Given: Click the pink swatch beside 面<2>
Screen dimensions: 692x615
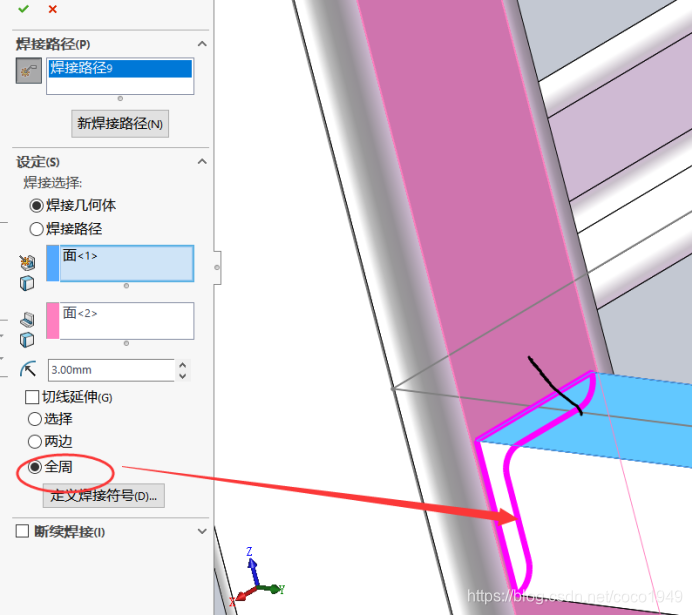Looking at the screenshot, I should (x=53, y=321).
